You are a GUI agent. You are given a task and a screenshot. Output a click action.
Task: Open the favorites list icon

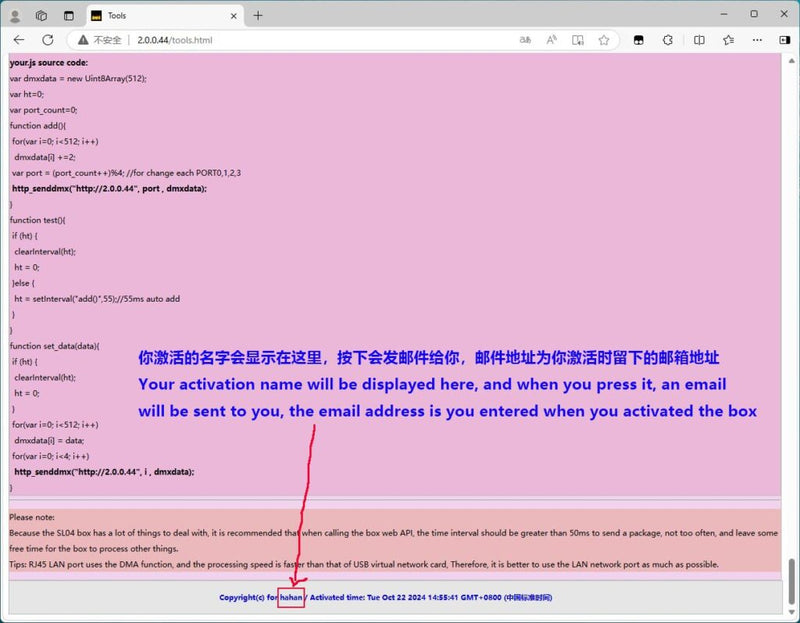tap(728, 40)
